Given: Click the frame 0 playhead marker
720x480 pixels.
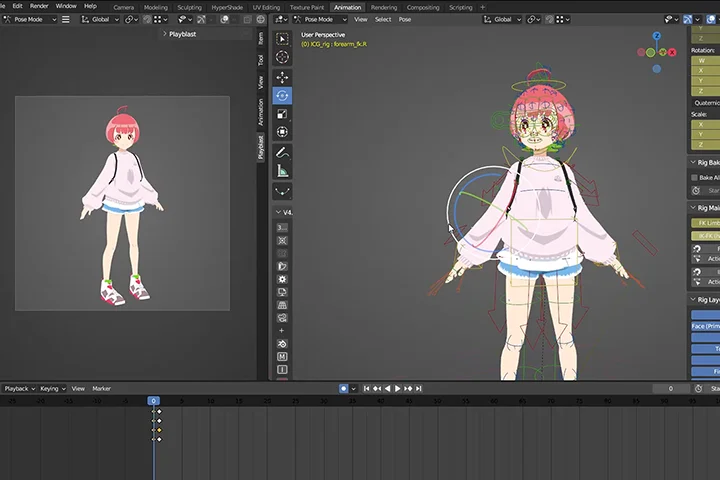Looking at the screenshot, I should point(153,401).
